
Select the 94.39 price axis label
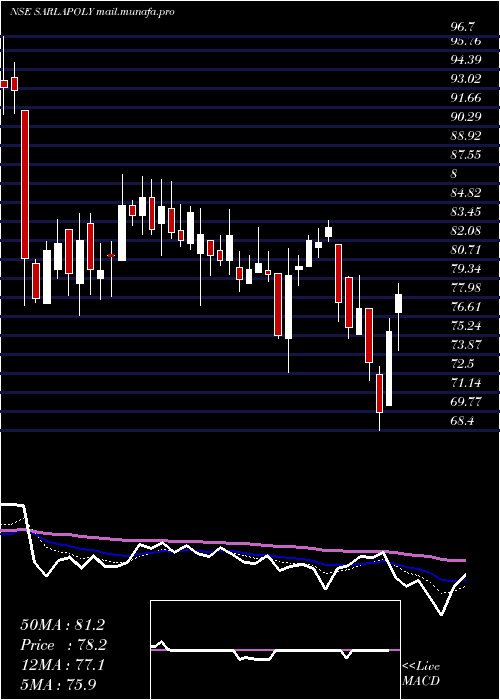pos(466,60)
